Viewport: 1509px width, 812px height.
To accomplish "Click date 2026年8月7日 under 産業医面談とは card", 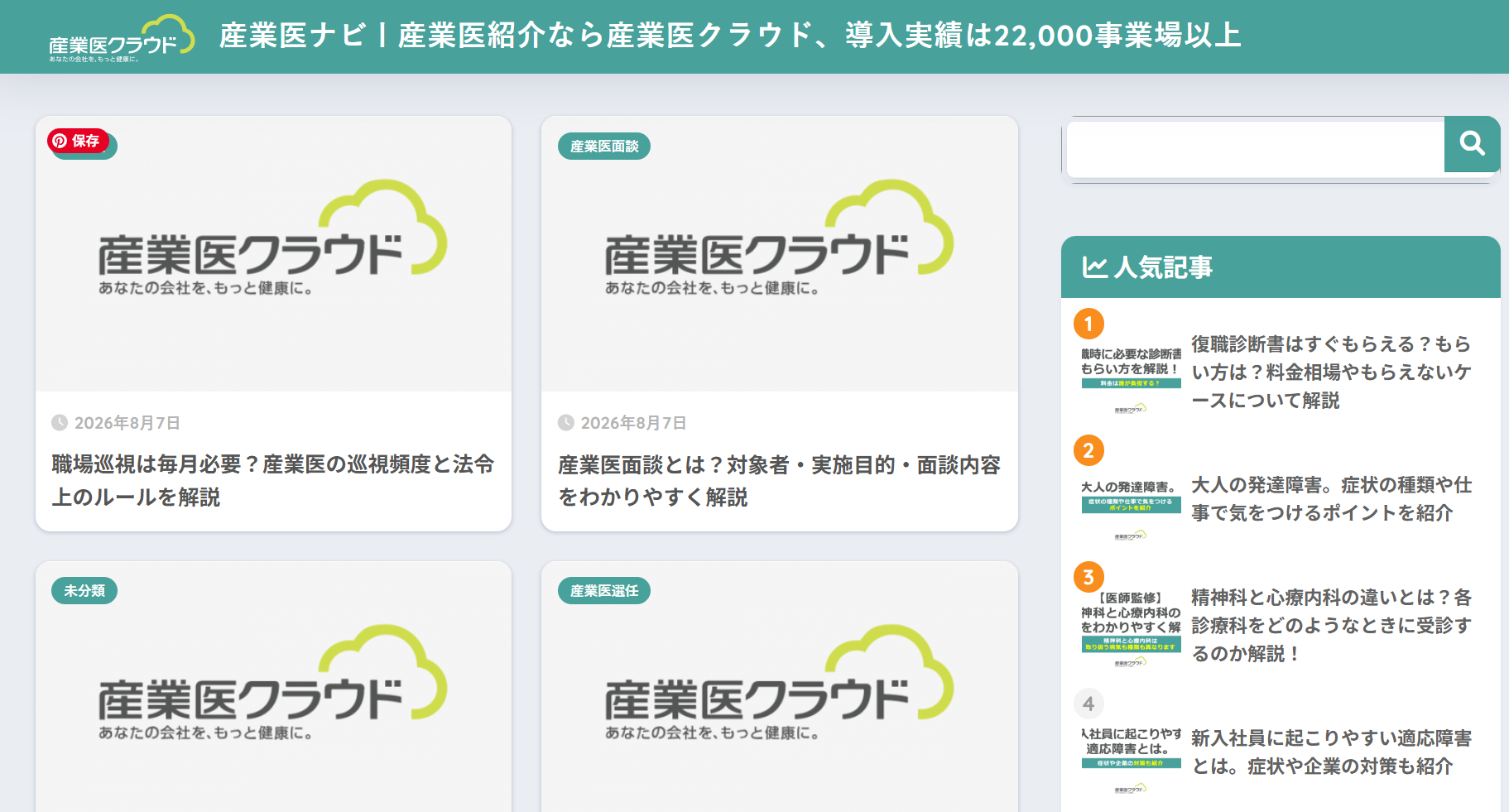I will point(633,423).
